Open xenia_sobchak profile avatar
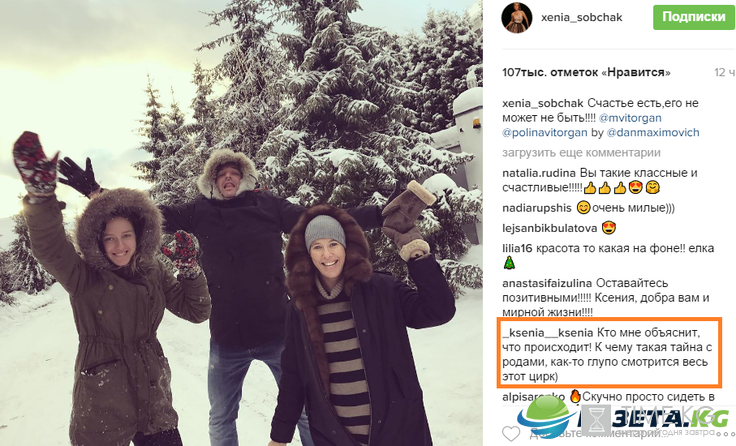This screenshot has height=446, width=736. pyautogui.click(x=517, y=18)
